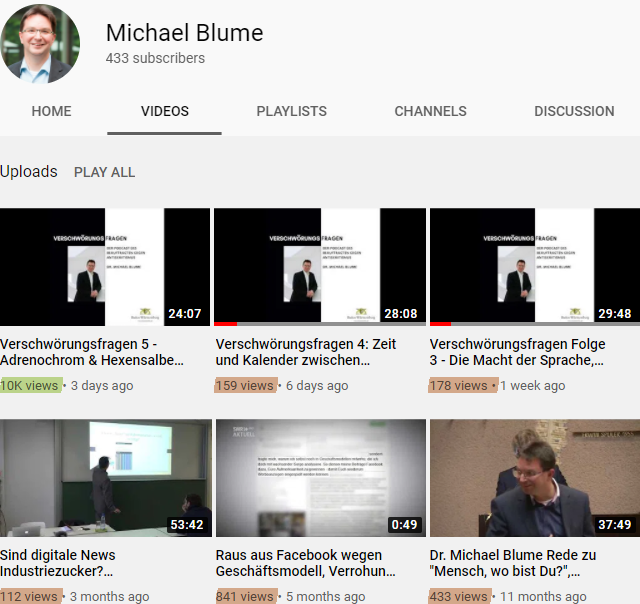This screenshot has height=604, width=640.
Task: Click Michael Blume's channel avatar picture
Action: (x=40, y=44)
